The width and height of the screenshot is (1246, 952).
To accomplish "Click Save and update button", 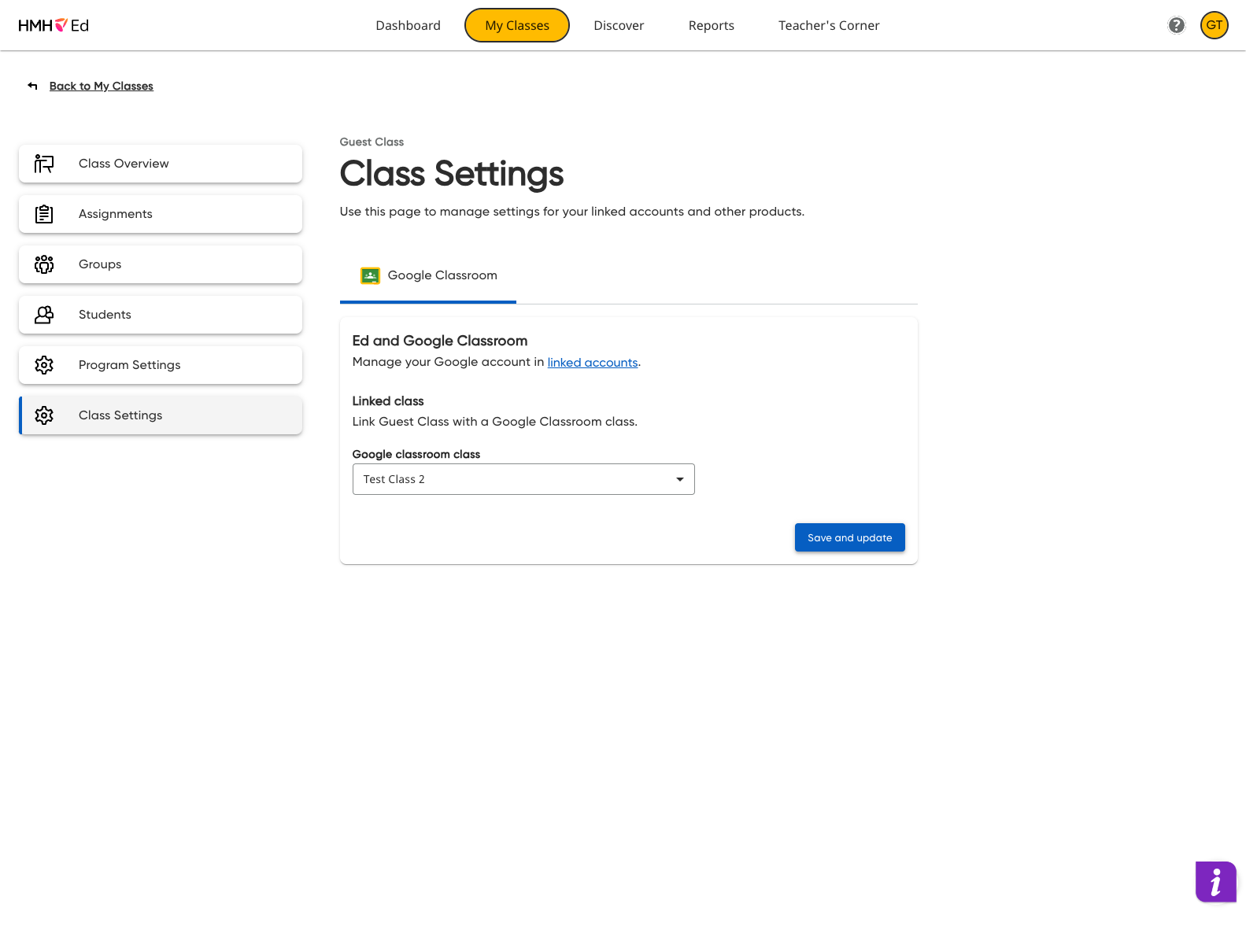I will 850,537.
